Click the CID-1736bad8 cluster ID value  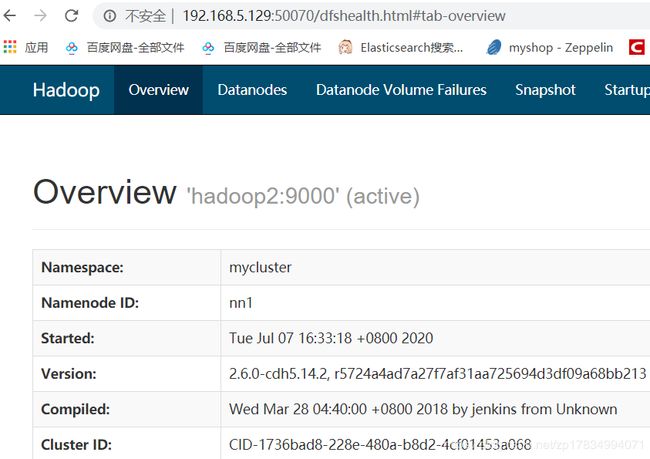(380, 445)
